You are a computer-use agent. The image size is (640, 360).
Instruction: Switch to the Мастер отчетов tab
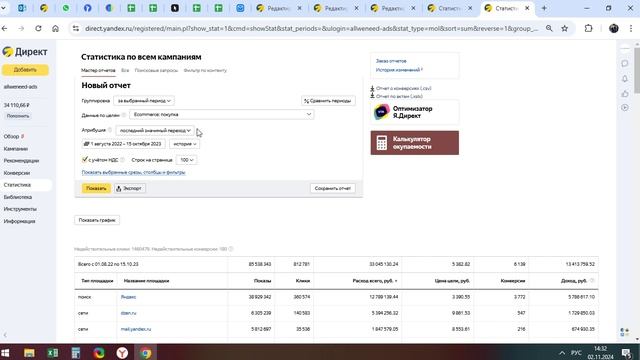tap(98, 70)
